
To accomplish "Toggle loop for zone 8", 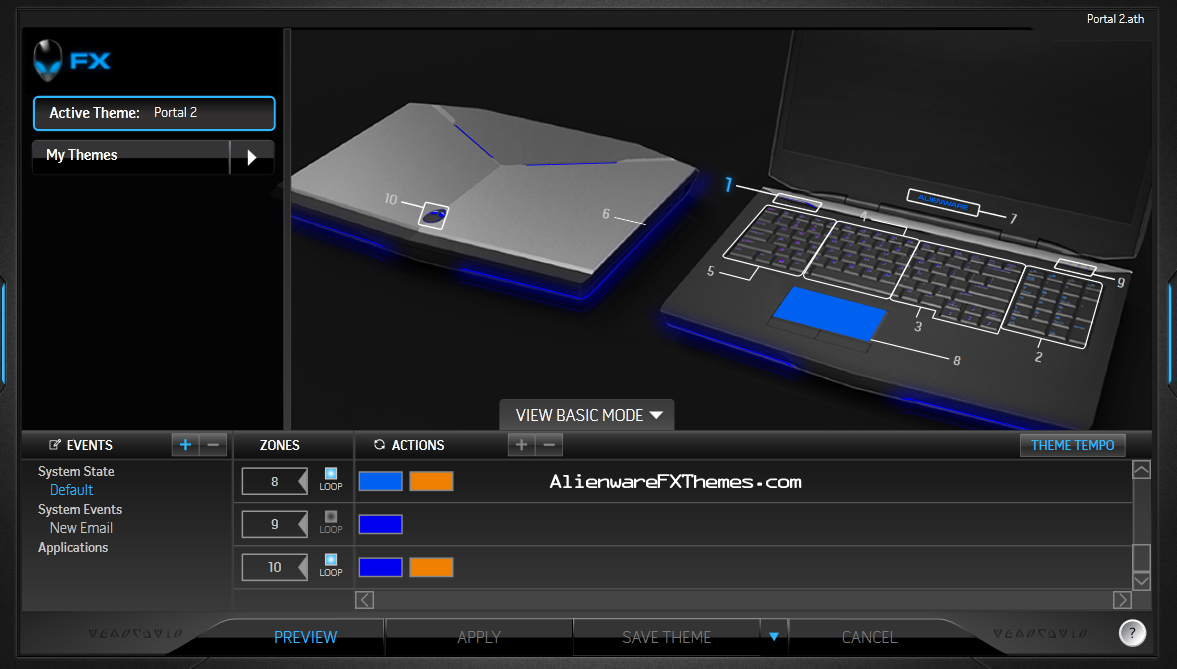I will [x=330, y=474].
